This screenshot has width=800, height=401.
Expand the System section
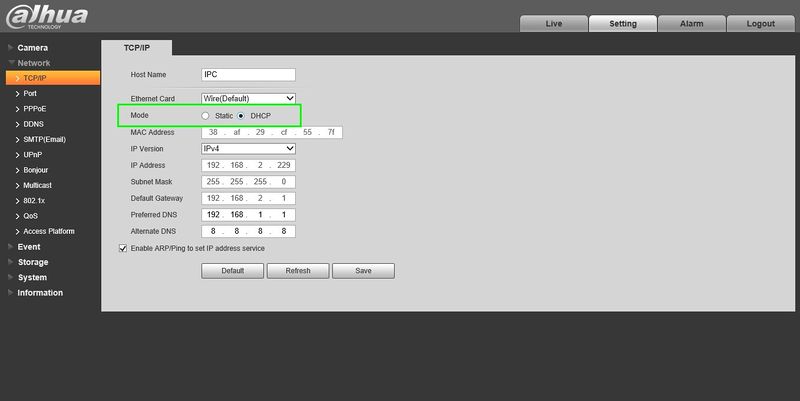tap(32, 277)
